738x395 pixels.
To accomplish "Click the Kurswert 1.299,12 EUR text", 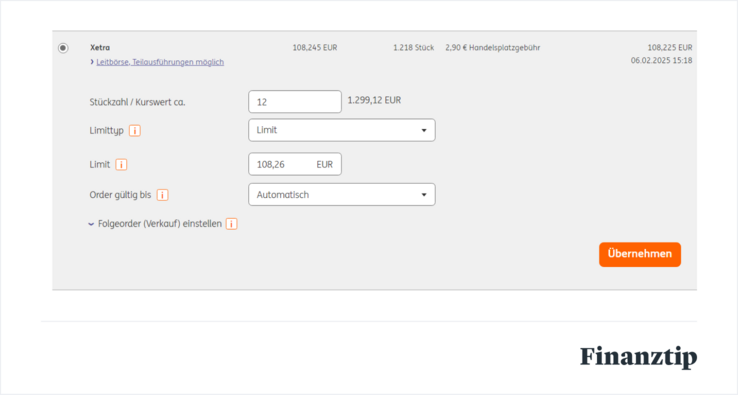I will (x=374, y=100).
